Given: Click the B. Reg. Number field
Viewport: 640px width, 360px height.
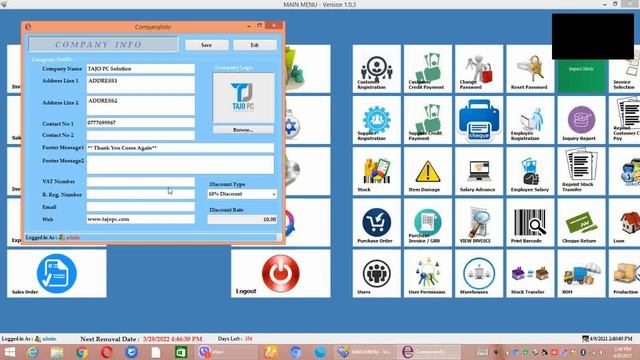Looking at the screenshot, I should click(140, 194).
